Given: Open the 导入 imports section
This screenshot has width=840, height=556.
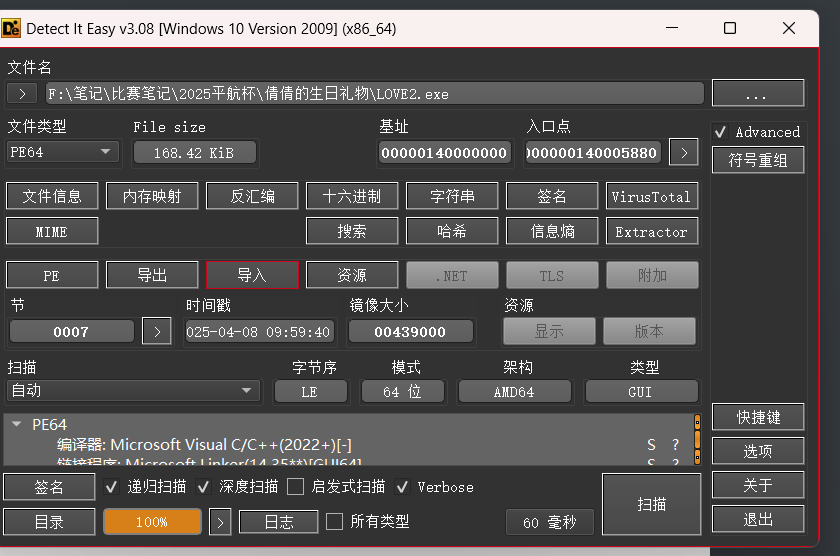Looking at the screenshot, I should click(x=252, y=275).
